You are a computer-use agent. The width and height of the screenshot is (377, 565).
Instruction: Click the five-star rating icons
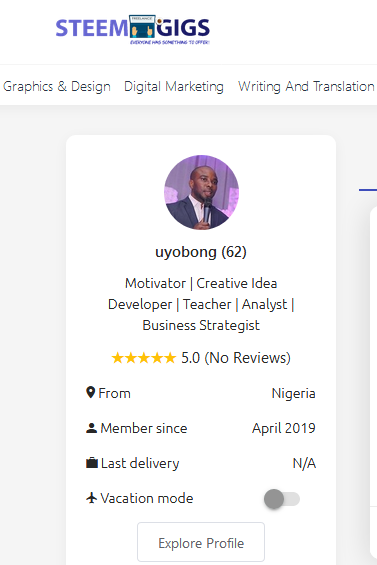tap(143, 358)
